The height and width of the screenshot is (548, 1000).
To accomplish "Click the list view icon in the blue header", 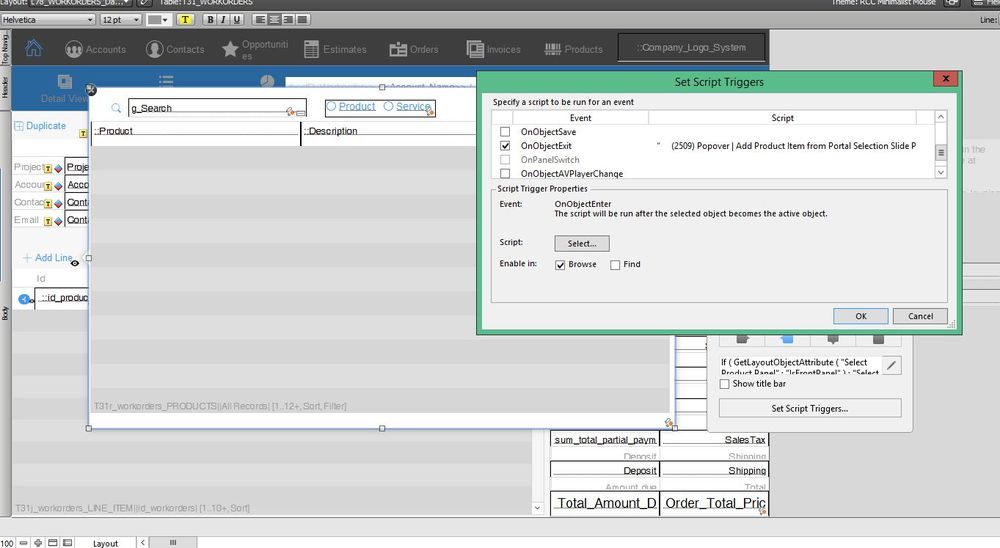I will 166,80.
